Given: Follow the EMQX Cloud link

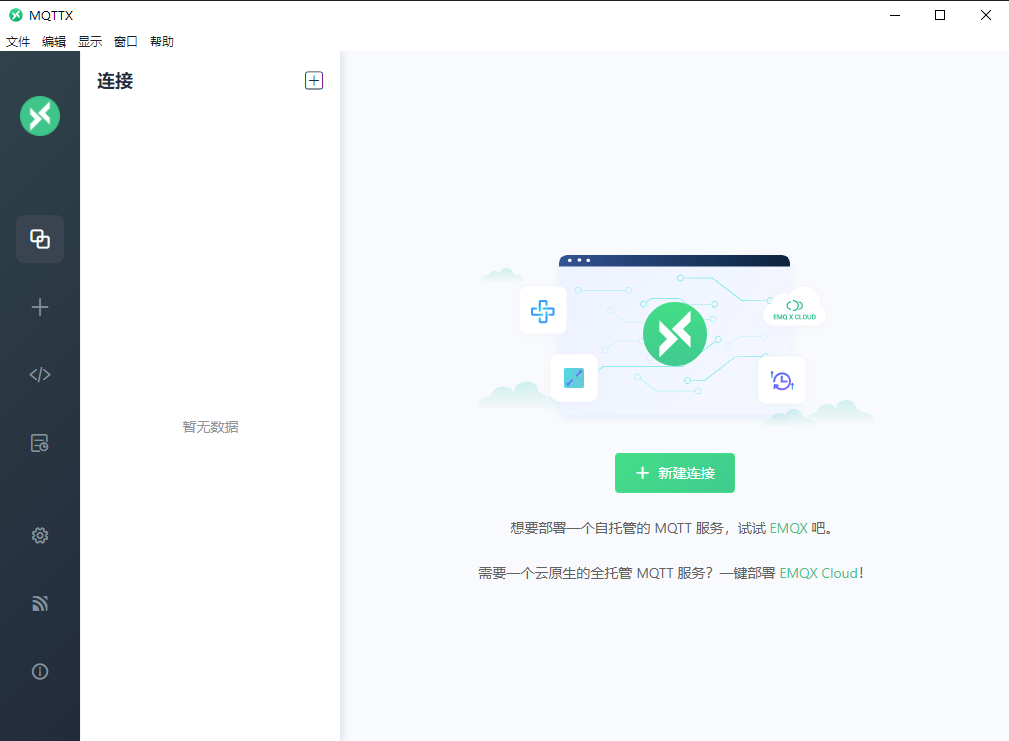Looking at the screenshot, I should (x=818, y=573).
